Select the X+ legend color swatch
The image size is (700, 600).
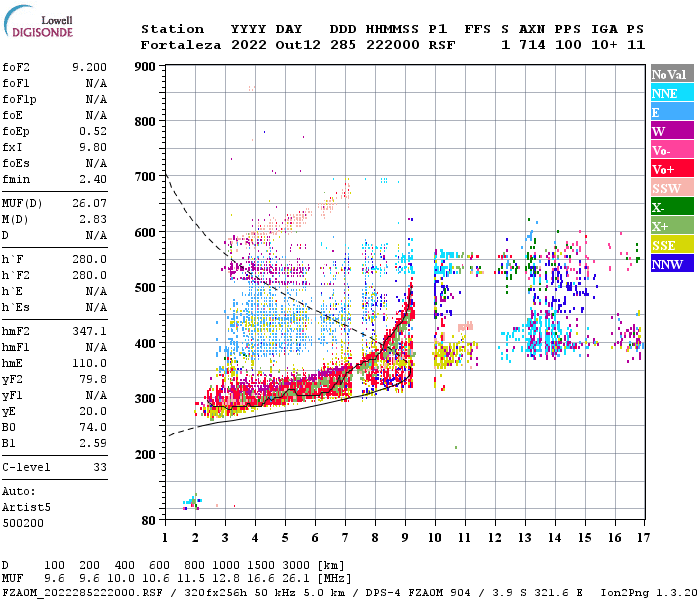[672, 226]
